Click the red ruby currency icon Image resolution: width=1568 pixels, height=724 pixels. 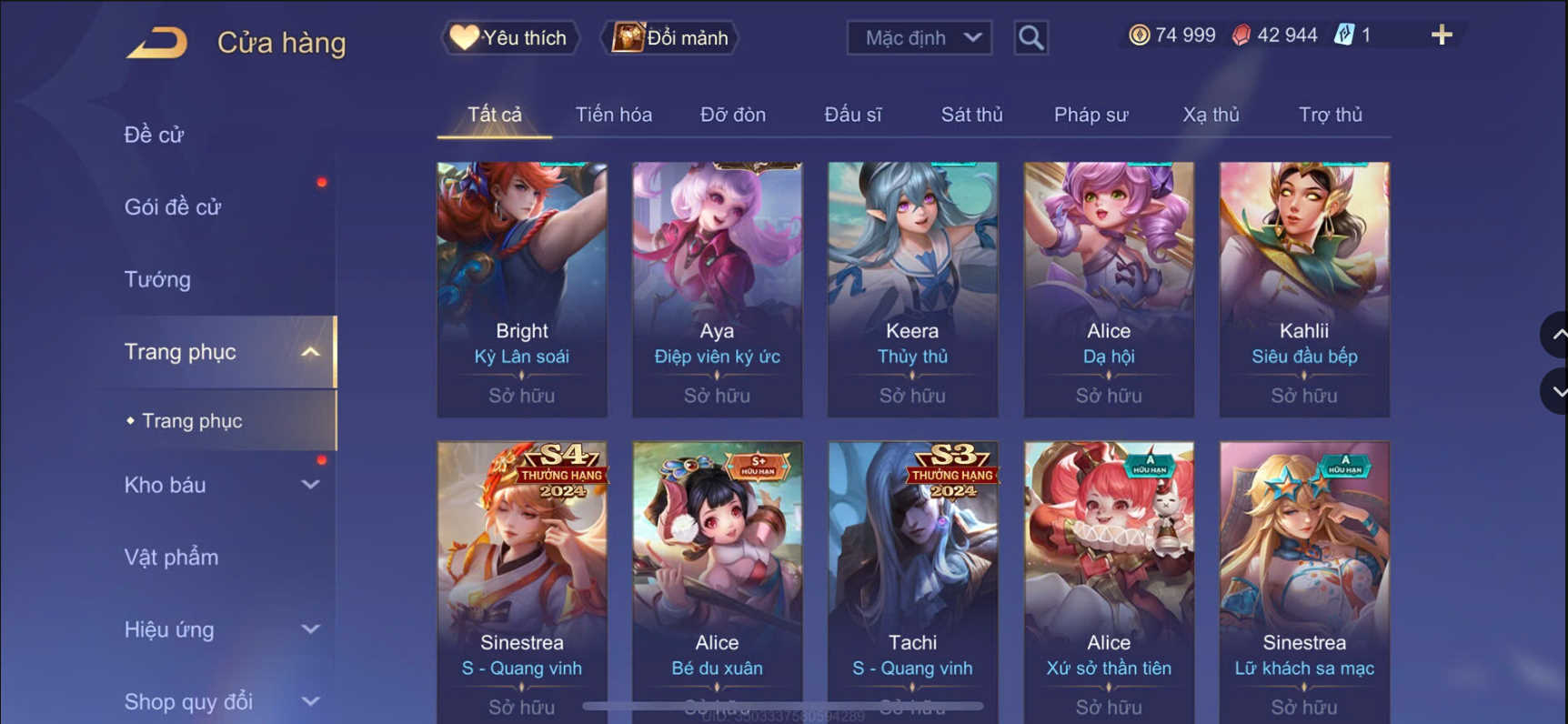point(1241,35)
